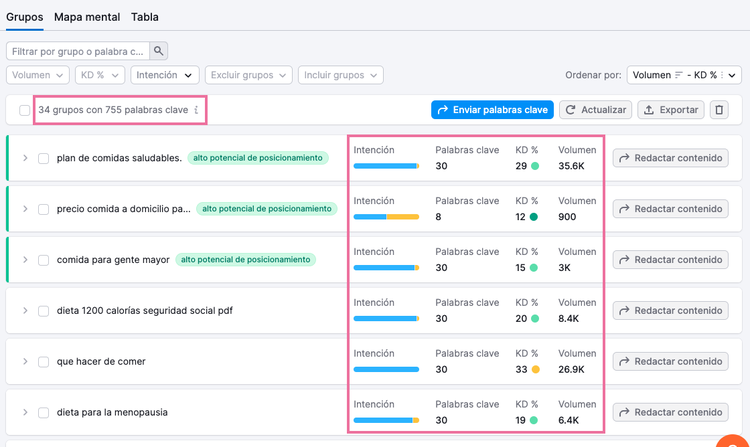Click alto potencial badge on precio comida a domicilio
Viewport: 750px width, 447px height.
click(x=267, y=209)
